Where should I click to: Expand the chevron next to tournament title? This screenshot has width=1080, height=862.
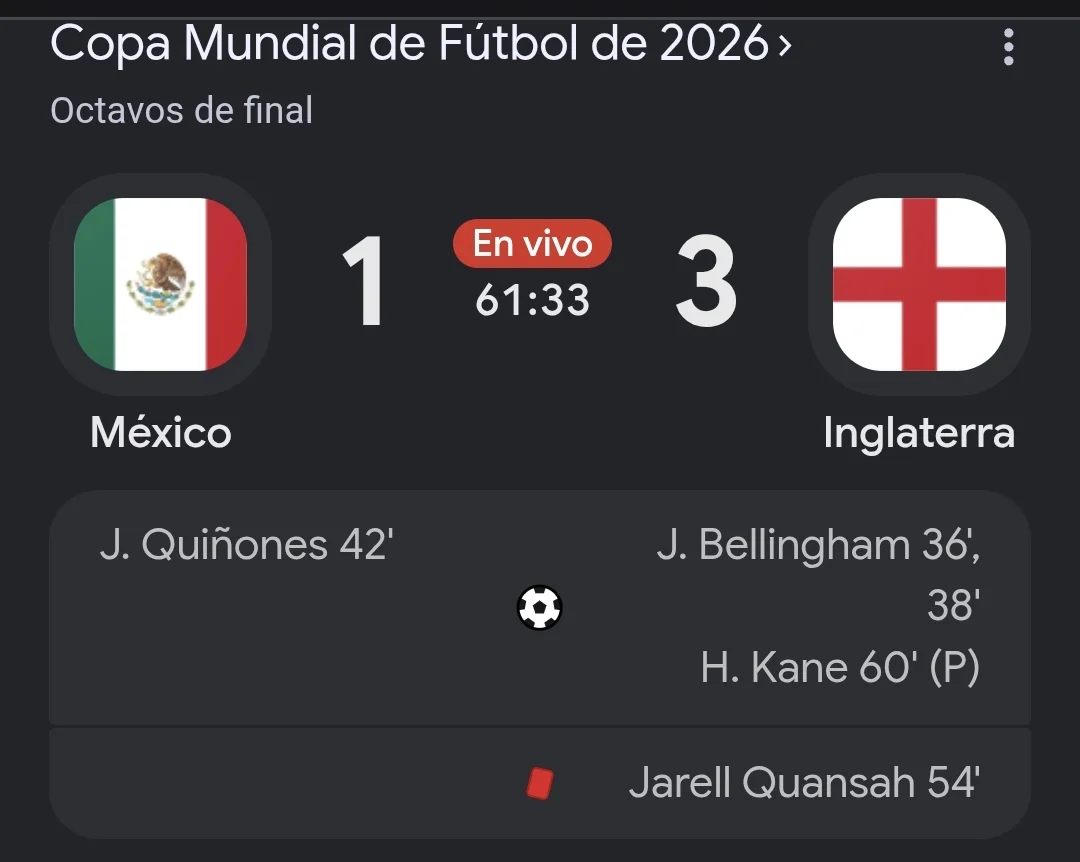[x=785, y=45]
